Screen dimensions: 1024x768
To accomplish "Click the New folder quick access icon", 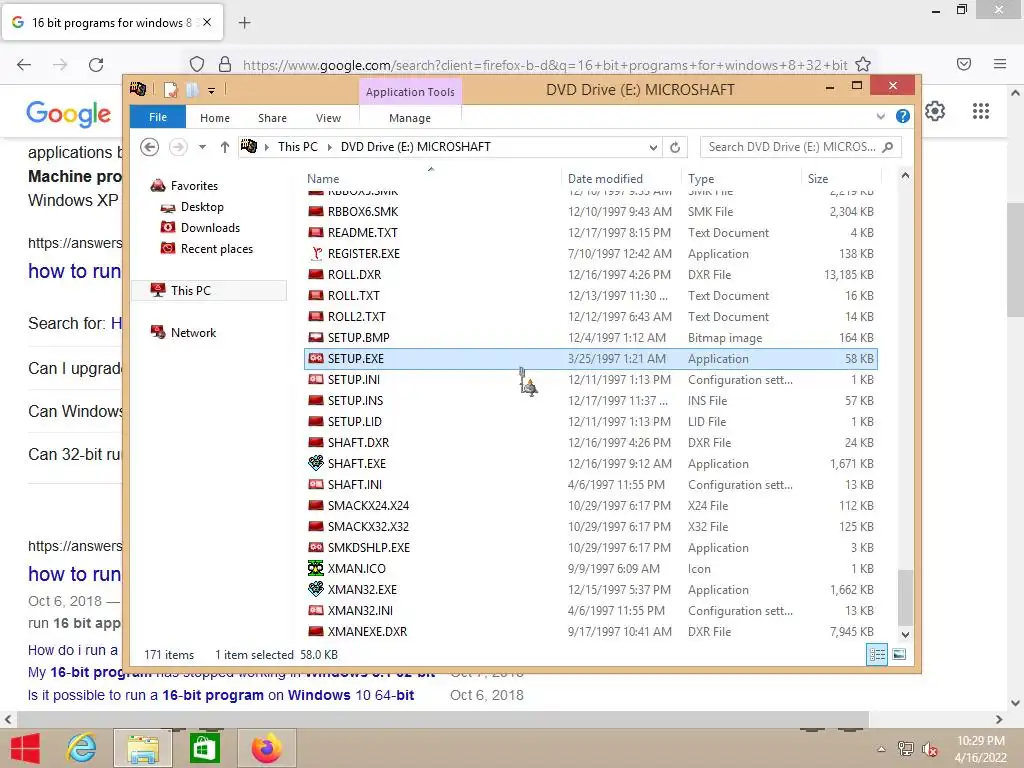I will [x=192, y=90].
